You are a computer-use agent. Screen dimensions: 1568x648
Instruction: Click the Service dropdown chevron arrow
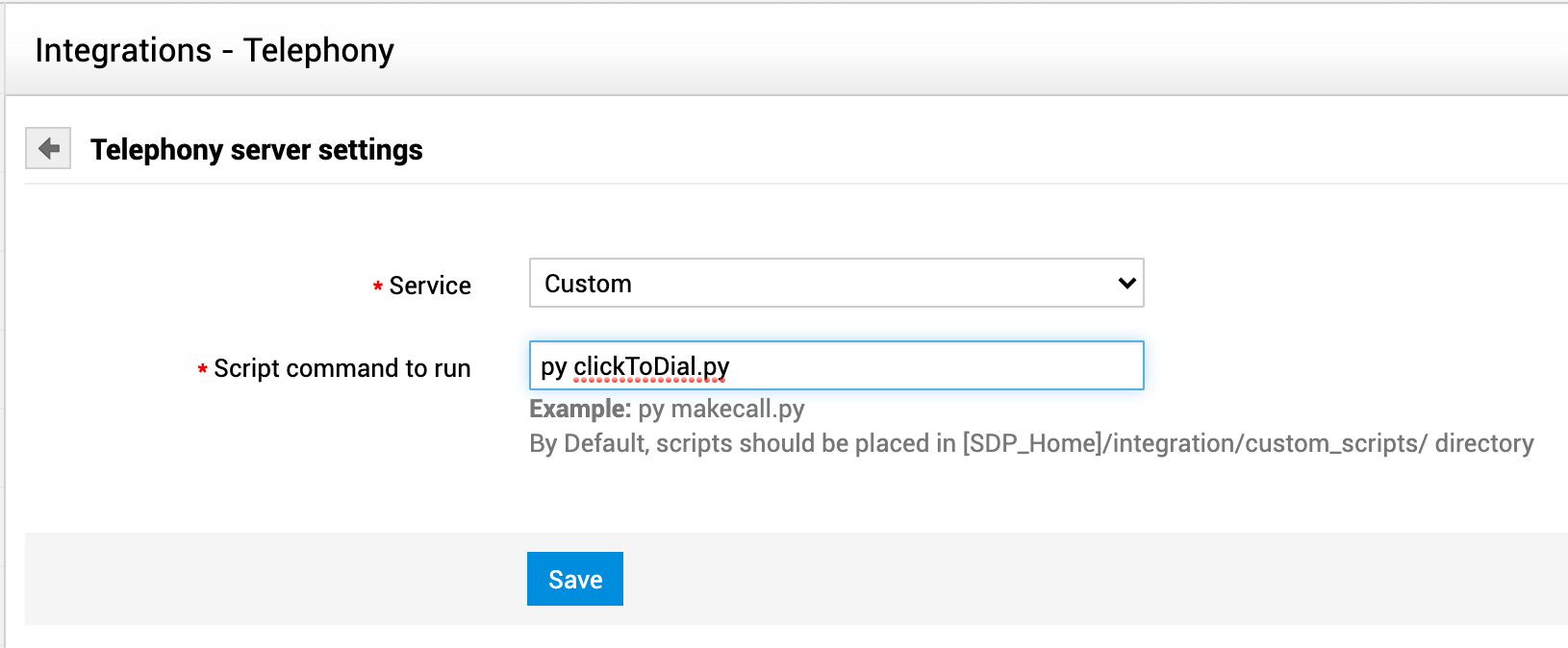[1126, 284]
